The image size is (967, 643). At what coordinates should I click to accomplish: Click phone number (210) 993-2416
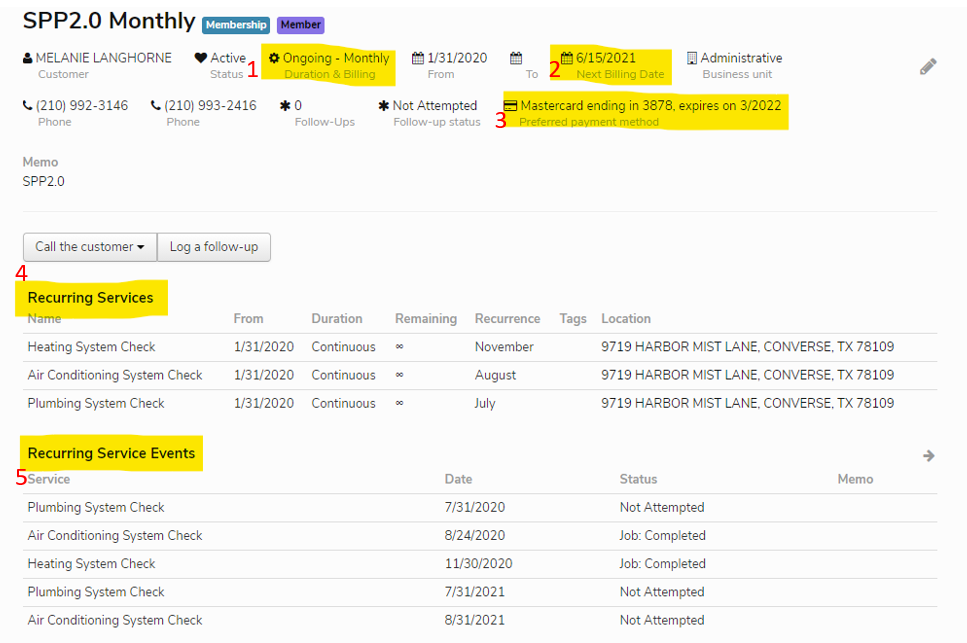(210, 106)
